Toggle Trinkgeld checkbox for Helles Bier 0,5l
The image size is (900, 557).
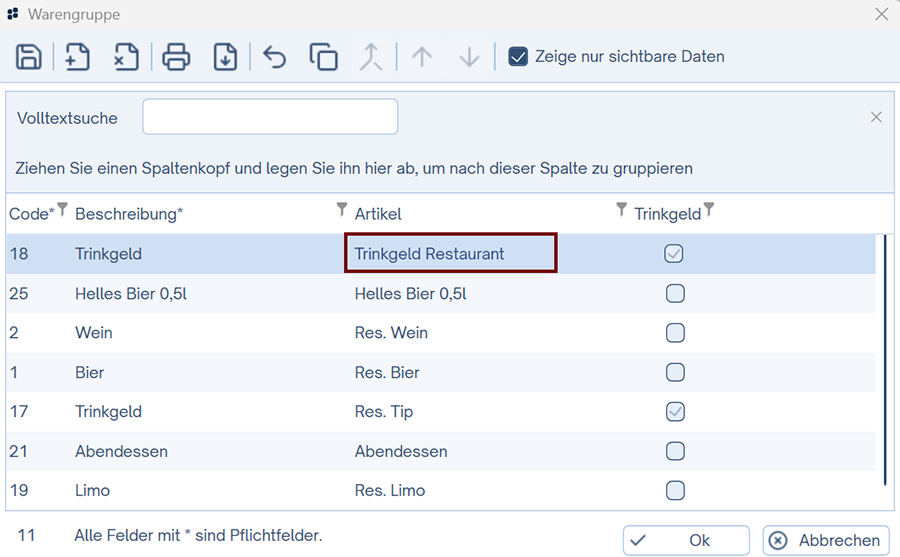click(x=675, y=294)
